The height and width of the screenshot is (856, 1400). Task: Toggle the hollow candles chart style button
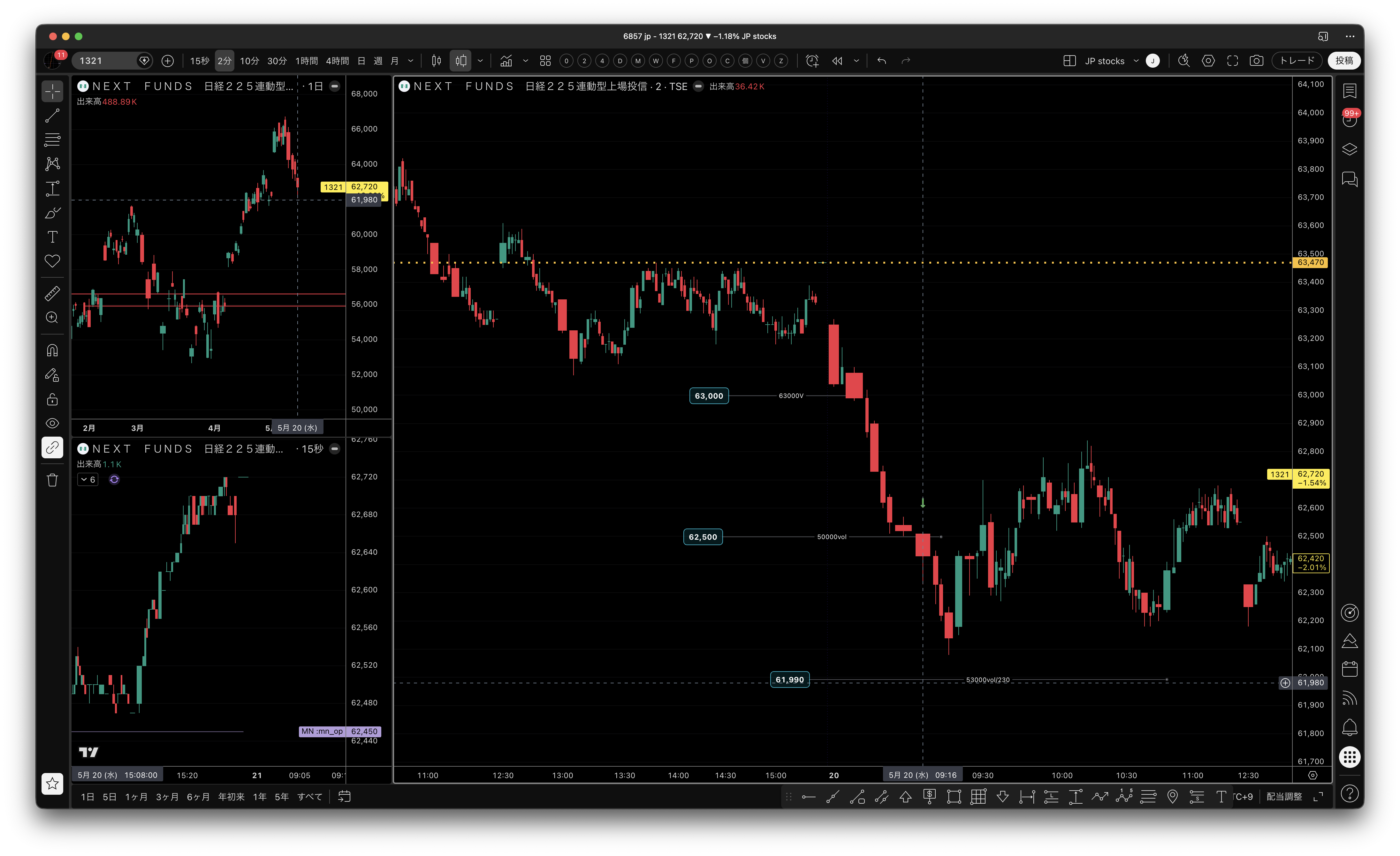[x=461, y=61]
